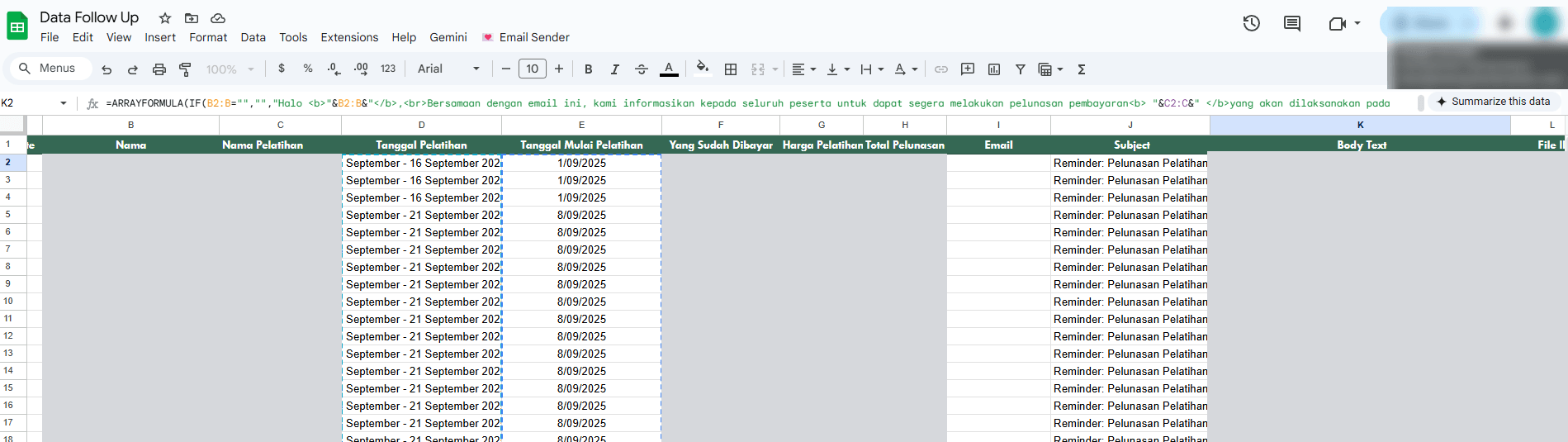Image resolution: width=1568 pixels, height=442 pixels.
Task: Format cells as percent
Action: [308, 69]
